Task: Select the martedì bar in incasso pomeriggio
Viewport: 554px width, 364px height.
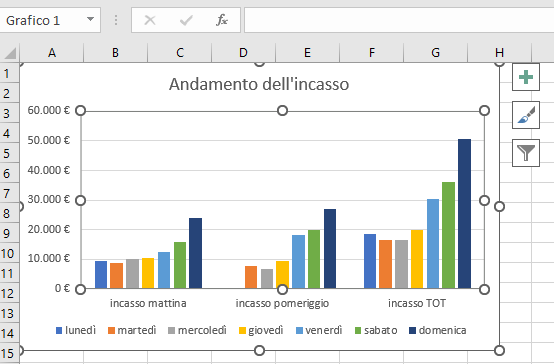Action: pos(251,277)
